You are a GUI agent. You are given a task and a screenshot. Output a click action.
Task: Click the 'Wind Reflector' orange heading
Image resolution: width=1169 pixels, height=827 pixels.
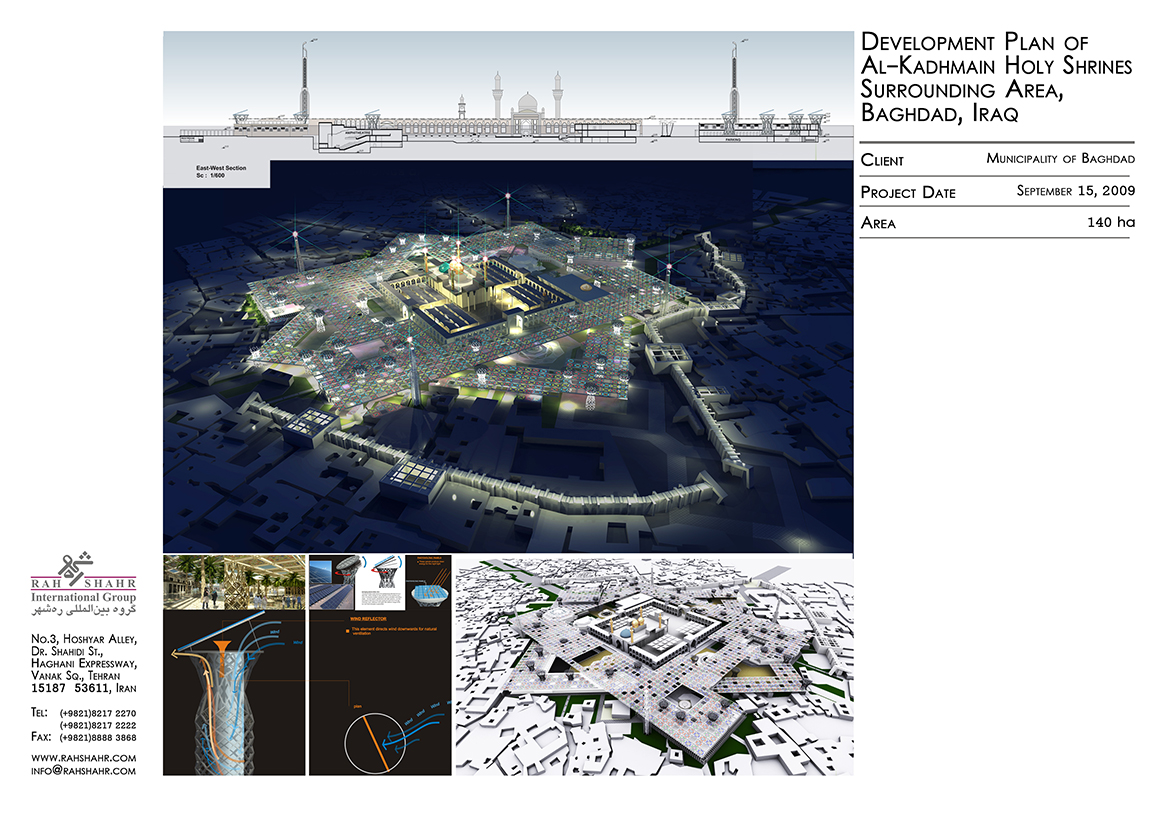coord(368,619)
